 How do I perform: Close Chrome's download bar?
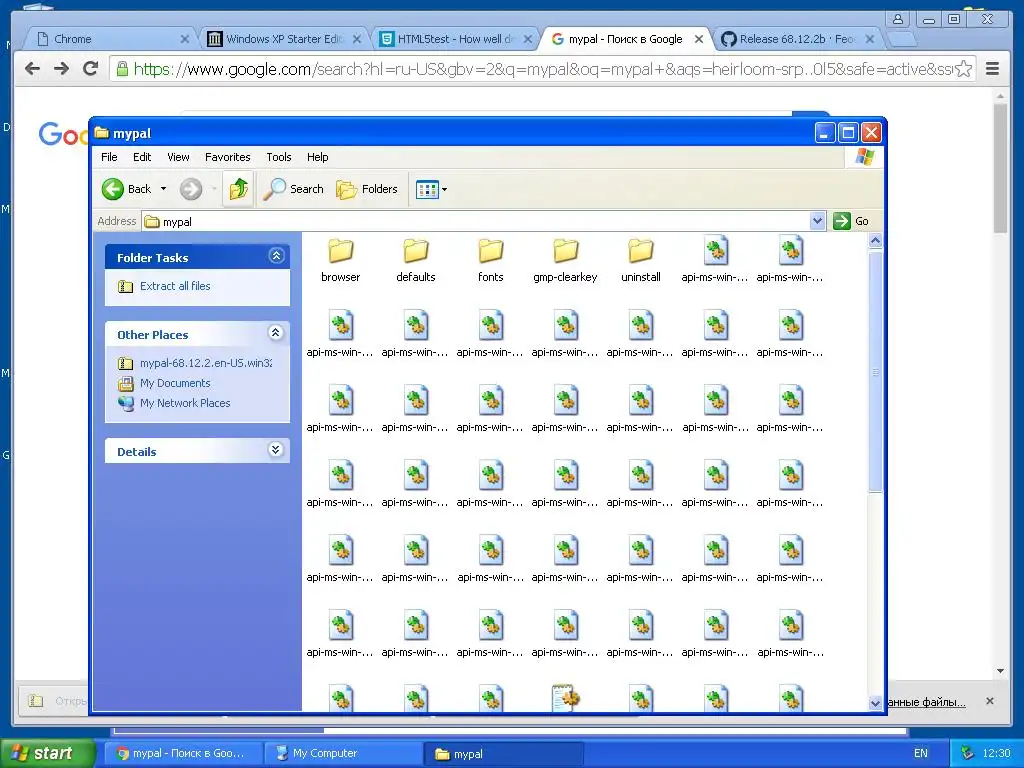click(x=989, y=701)
